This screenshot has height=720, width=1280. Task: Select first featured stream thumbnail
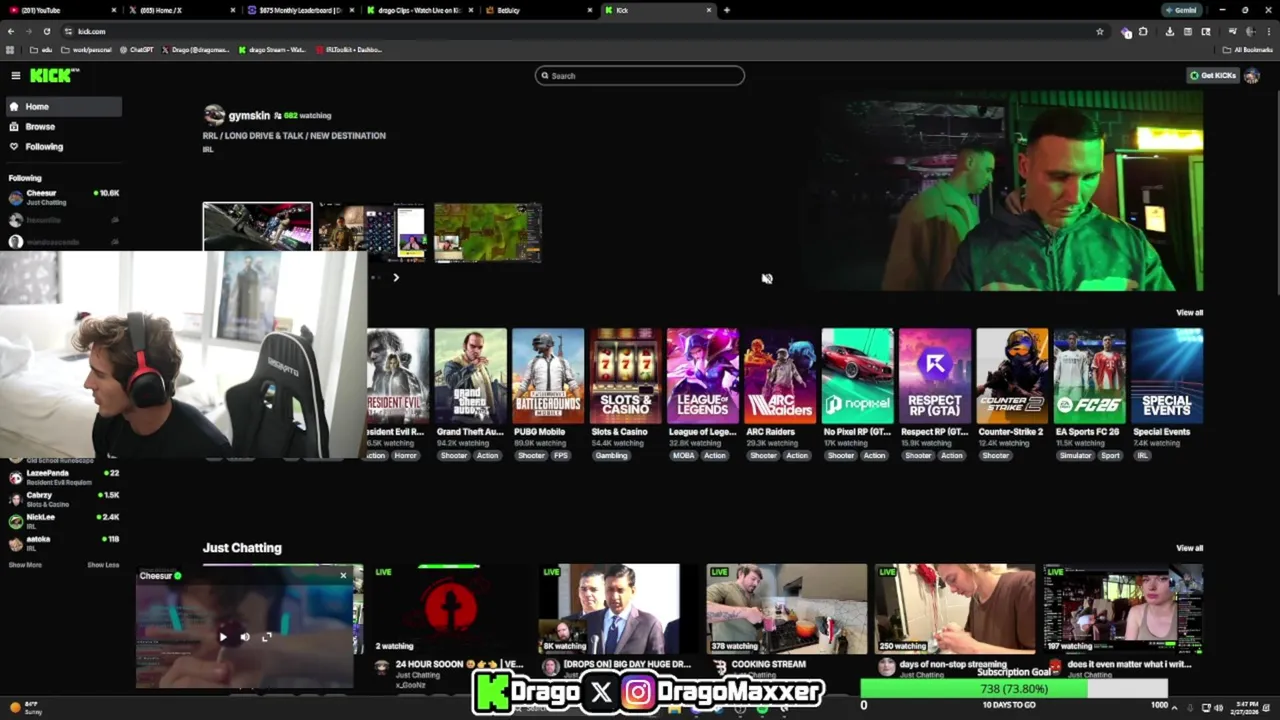pyautogui.click(x=257, y=227)
